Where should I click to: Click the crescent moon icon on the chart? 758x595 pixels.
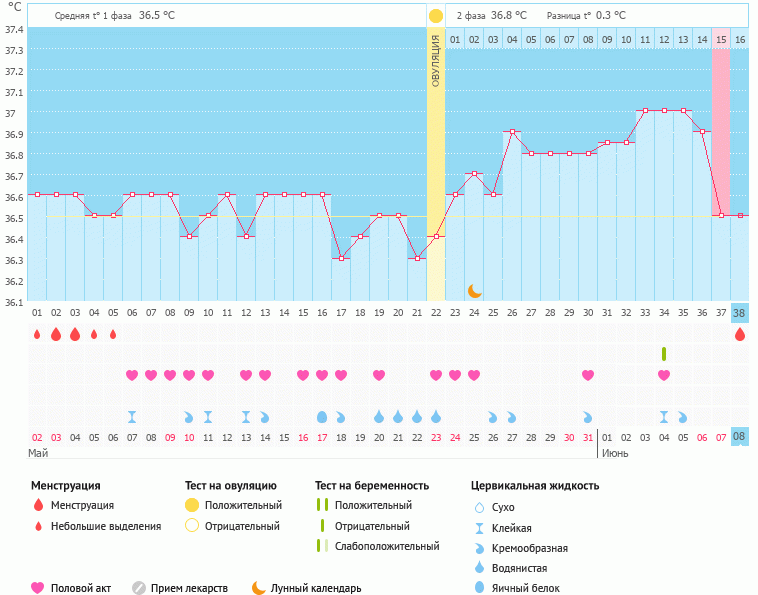coord(475,290)
